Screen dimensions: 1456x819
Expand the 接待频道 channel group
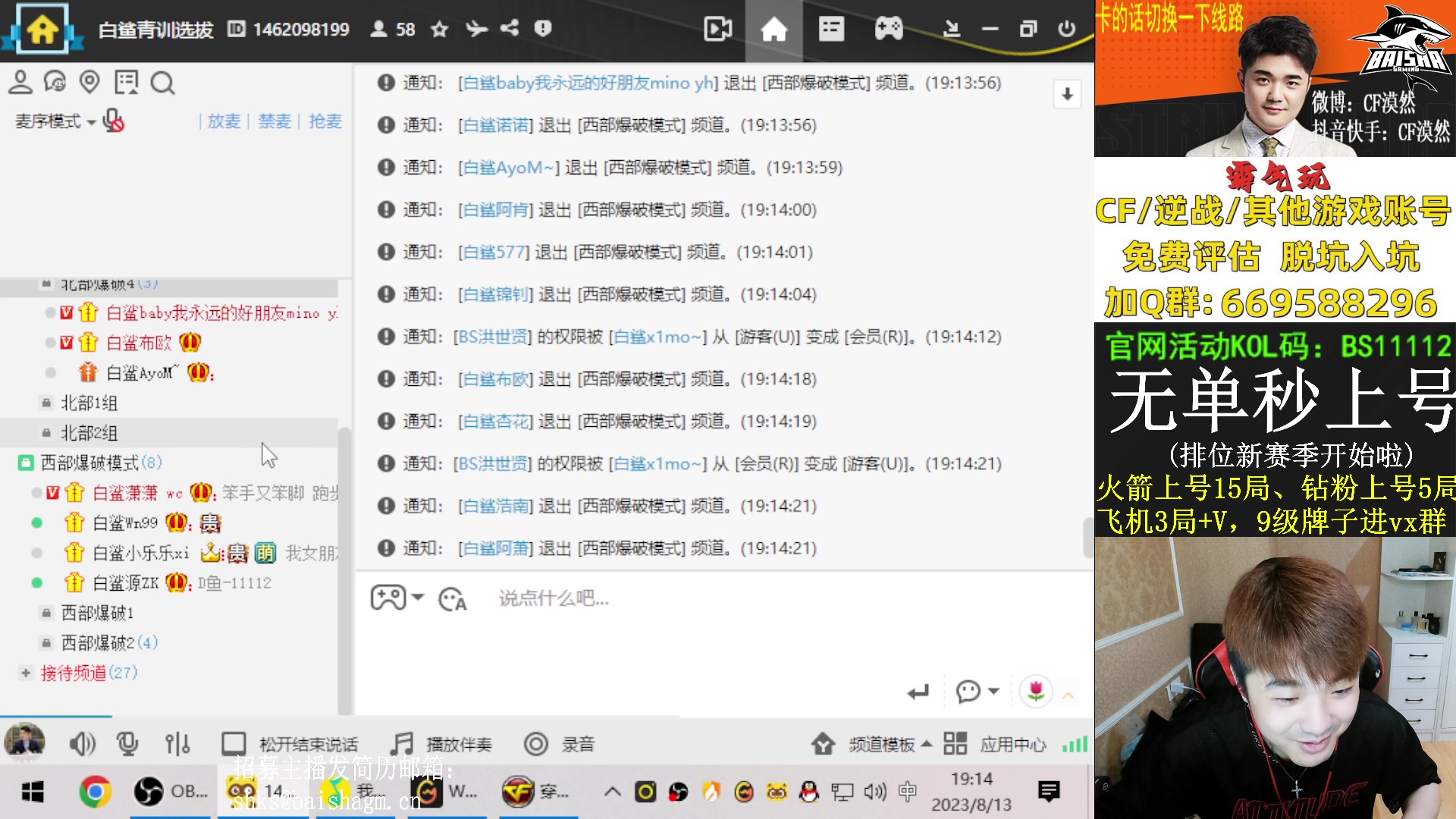pyautogui.click(x=26, y=673)
